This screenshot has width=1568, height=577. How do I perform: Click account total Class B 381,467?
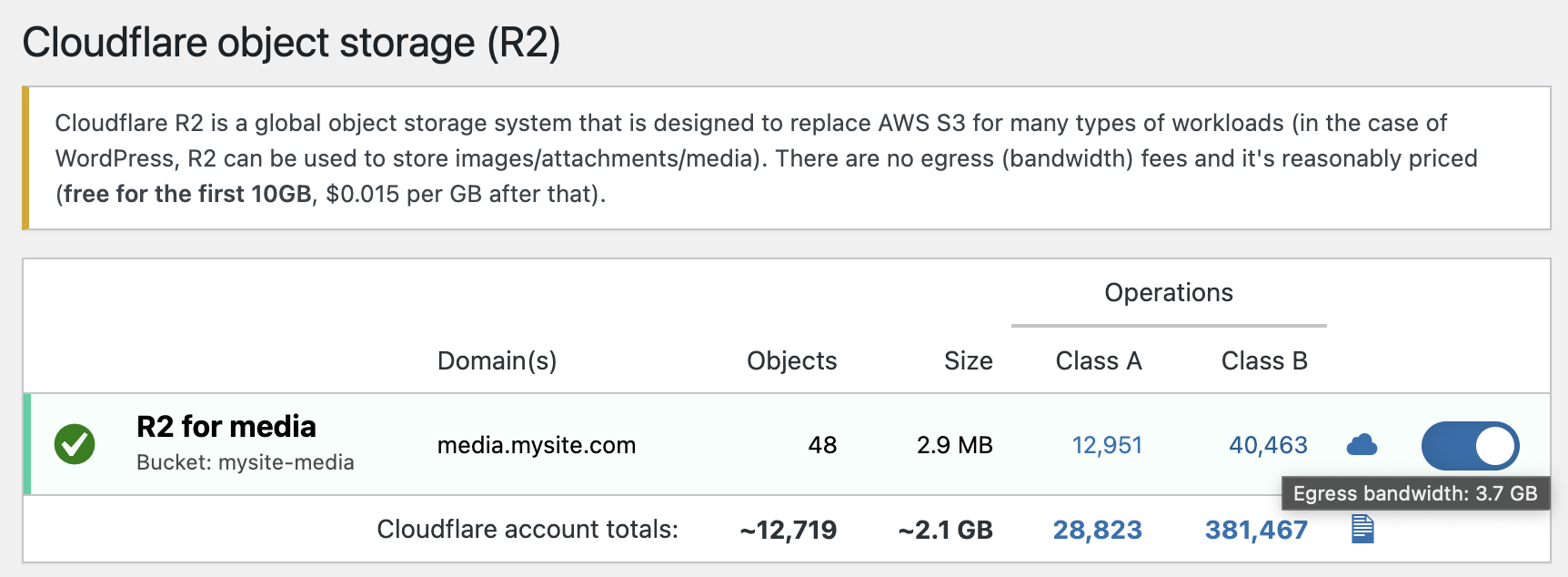point(1256,530)
